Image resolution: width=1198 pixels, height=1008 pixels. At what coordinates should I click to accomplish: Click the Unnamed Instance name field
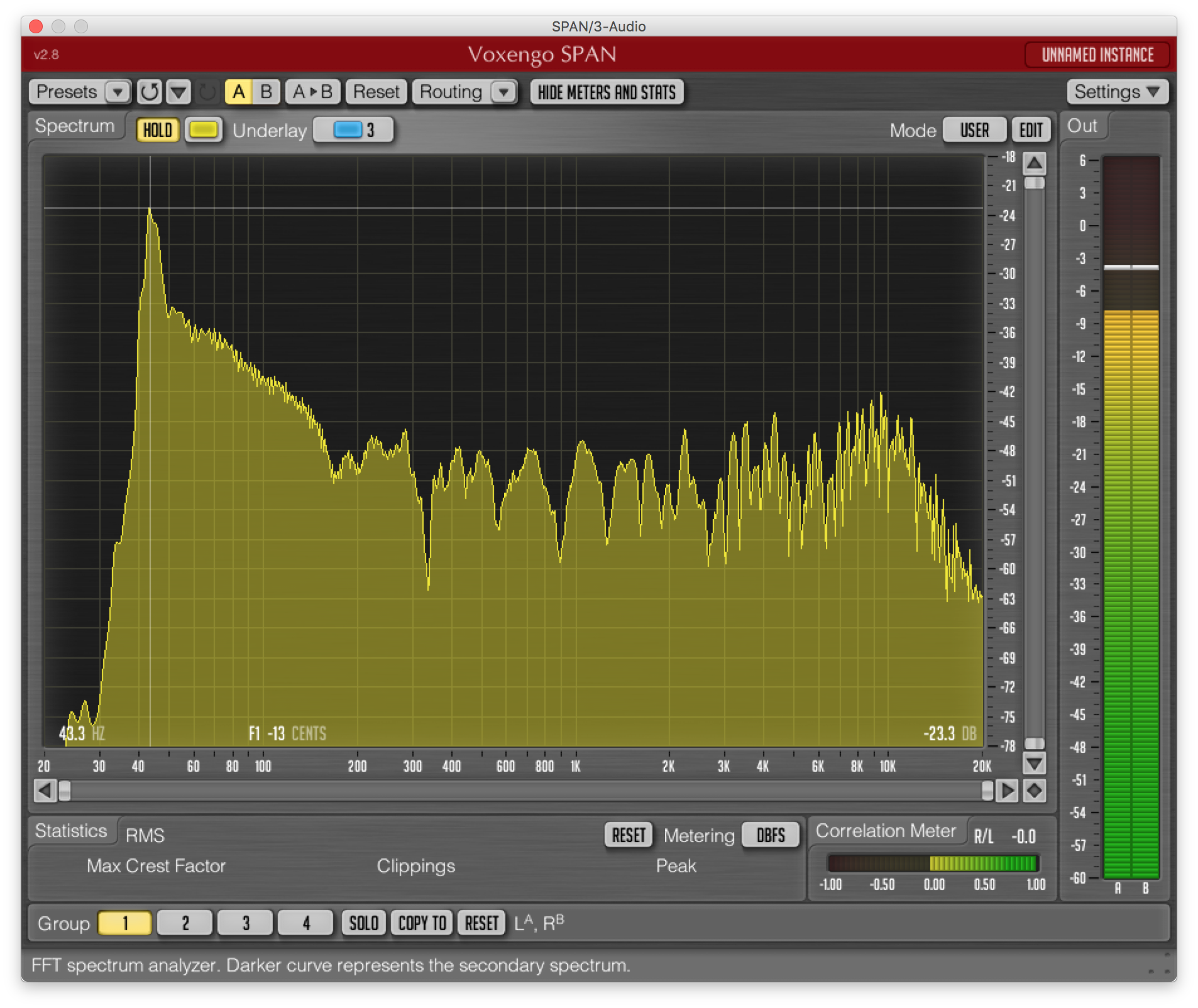point(1097,55)
